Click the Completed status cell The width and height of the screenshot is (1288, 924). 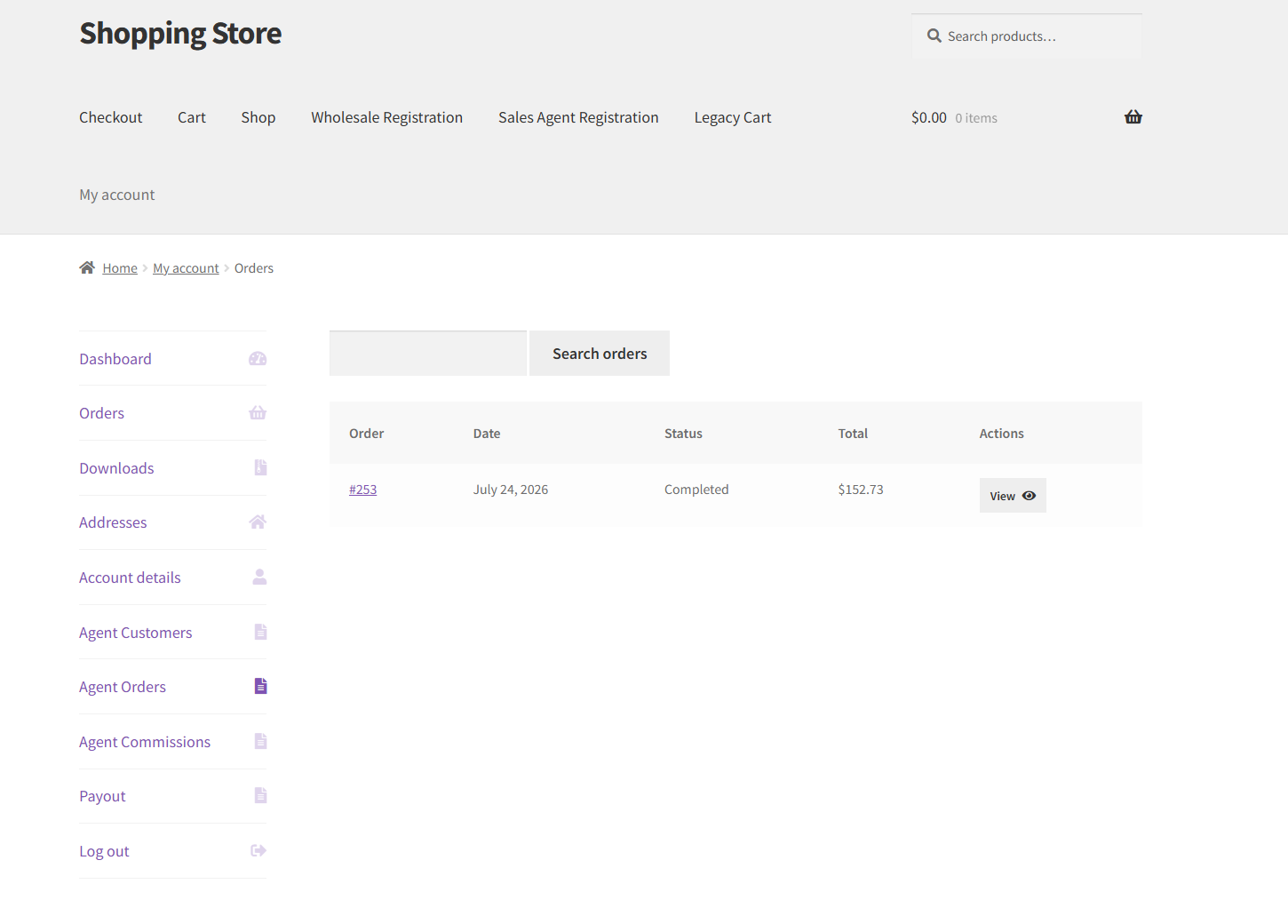696,490
